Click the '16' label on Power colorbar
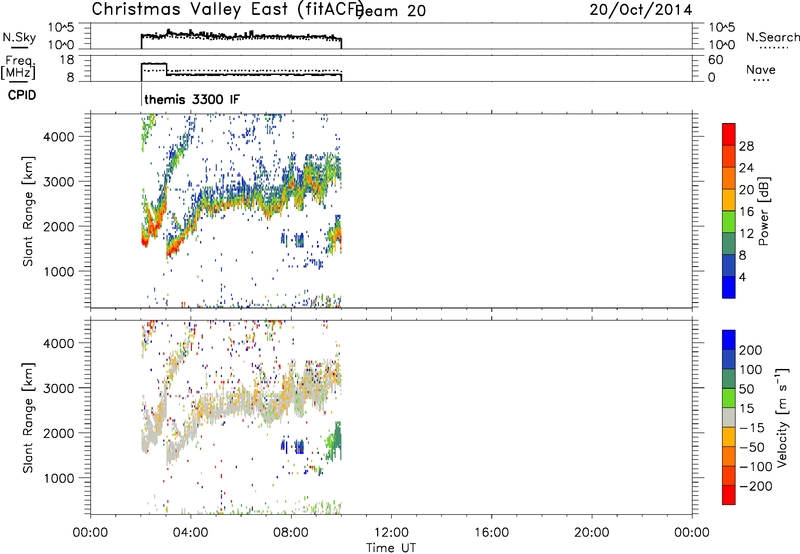The height and width of the screenshot is (554, 800). (x=746, y=212)
